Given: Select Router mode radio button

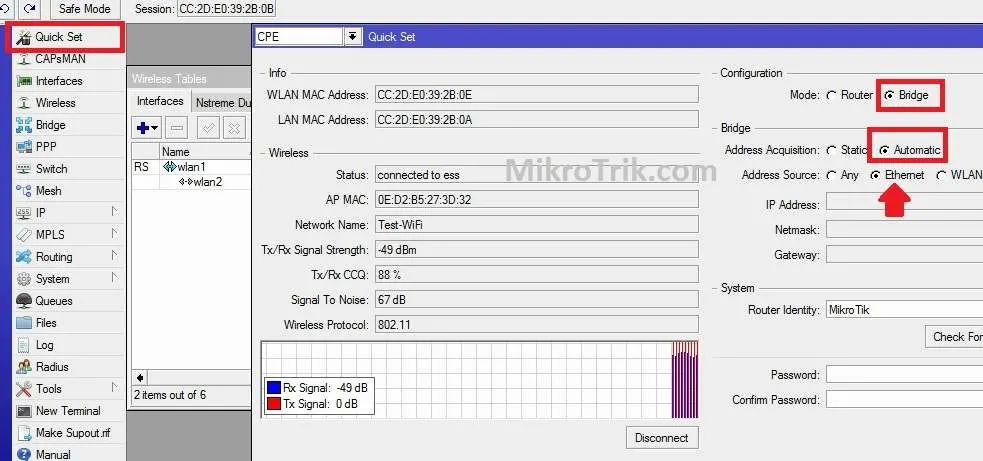Looking at the screenshot, I should [832, 95].
